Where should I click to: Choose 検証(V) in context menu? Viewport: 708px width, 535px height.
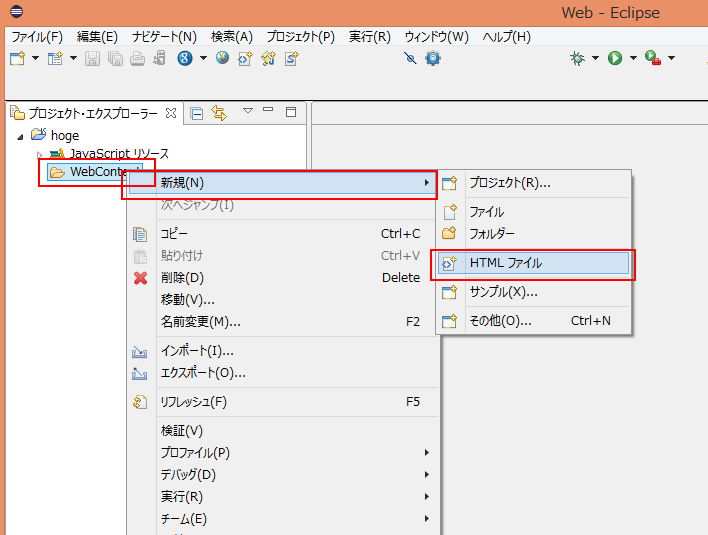(282, 431)
